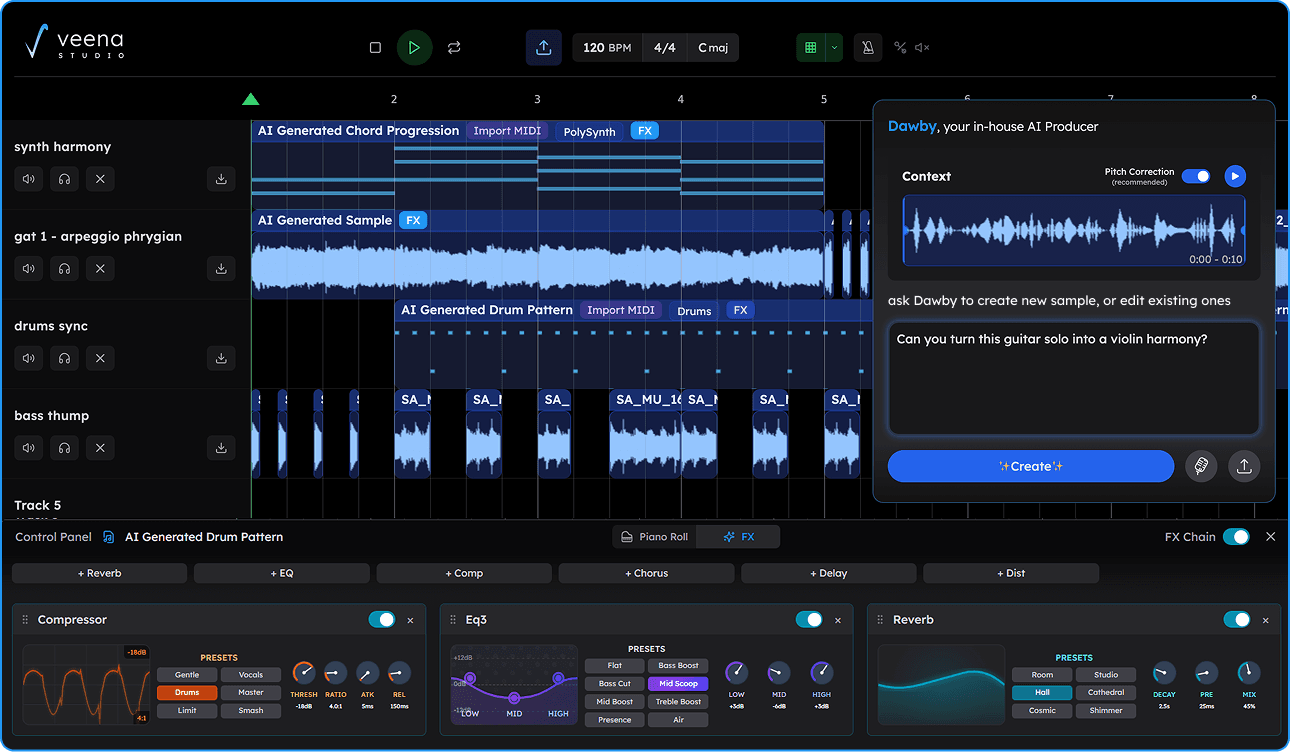Disable the Reverb effect toggle
The height and width of the screenshot is (752, 1290).
tap(1237, 620)
